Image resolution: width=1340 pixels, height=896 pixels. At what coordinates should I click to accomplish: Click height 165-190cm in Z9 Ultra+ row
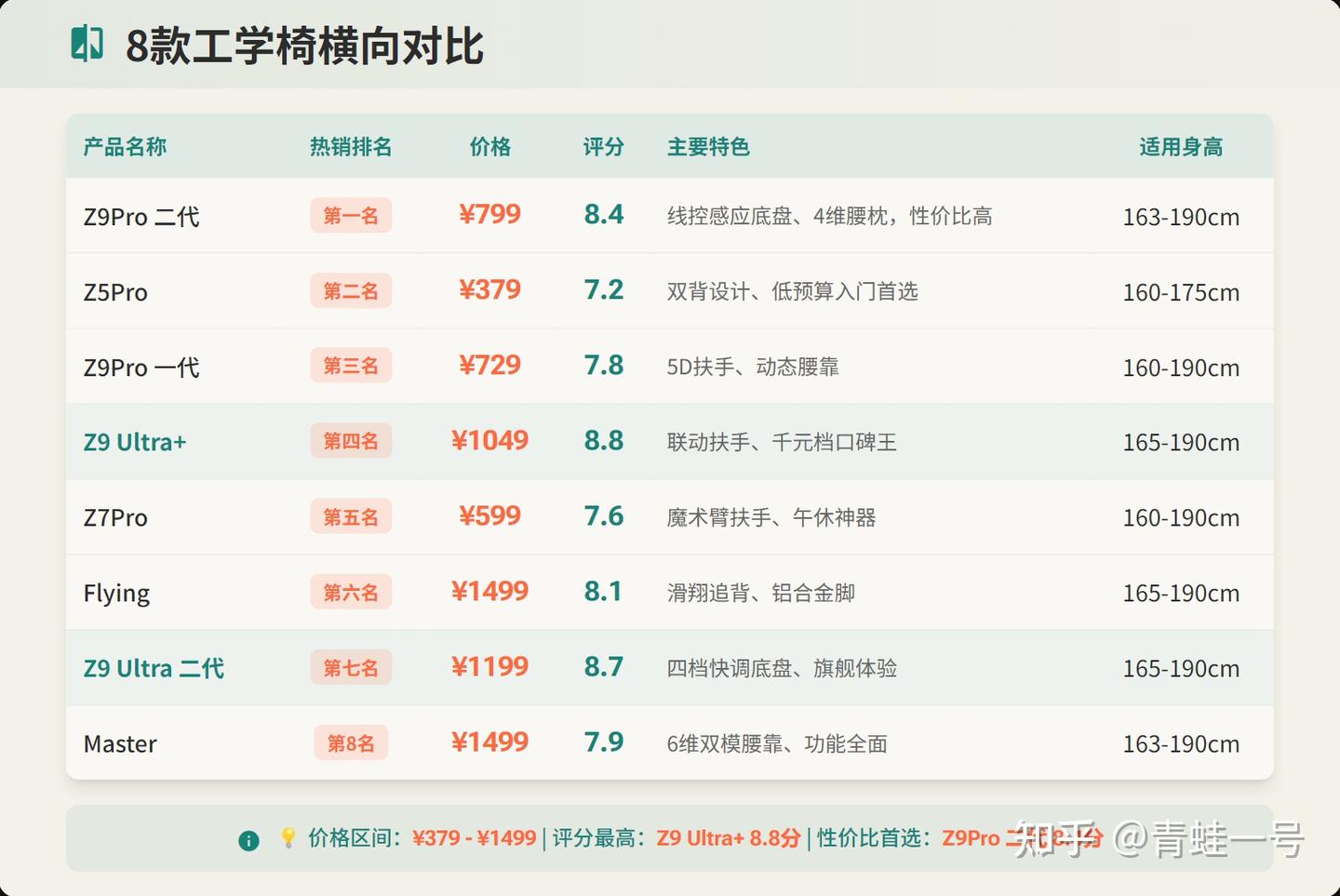1181,442
